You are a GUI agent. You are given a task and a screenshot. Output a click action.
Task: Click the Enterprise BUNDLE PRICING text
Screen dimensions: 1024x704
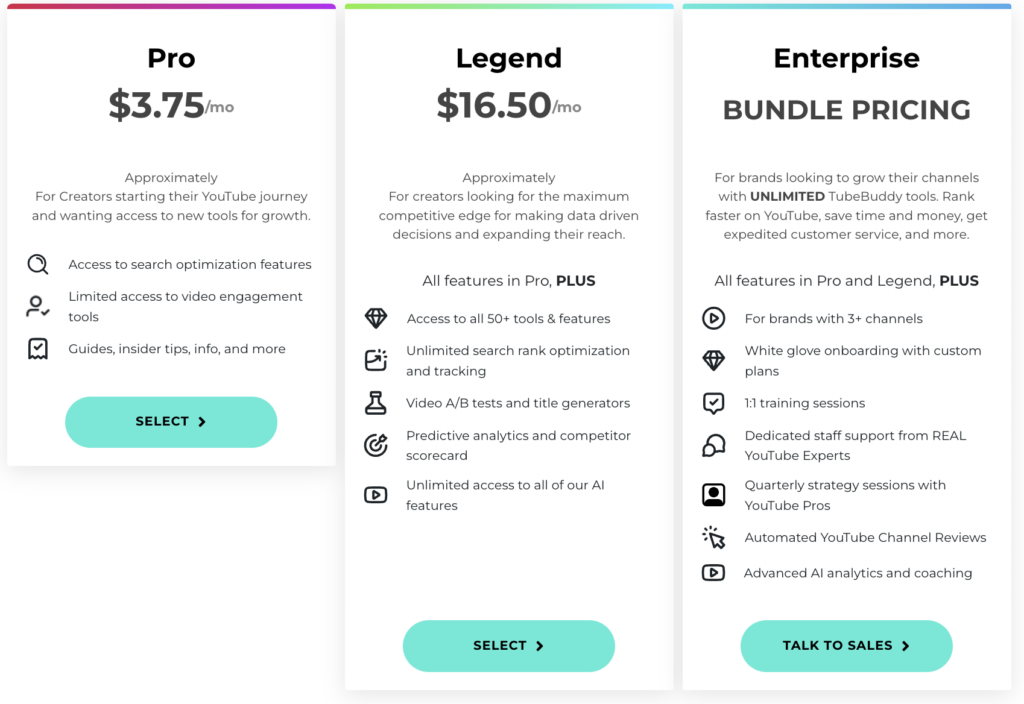point(846,110)
